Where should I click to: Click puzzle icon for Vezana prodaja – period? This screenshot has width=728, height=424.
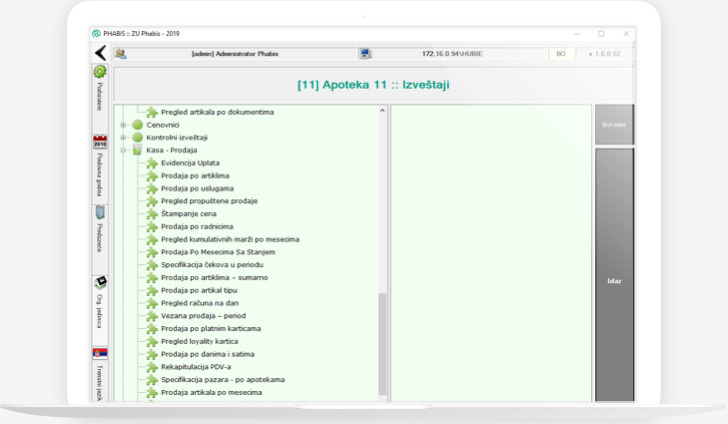click(x=152, y=316)
